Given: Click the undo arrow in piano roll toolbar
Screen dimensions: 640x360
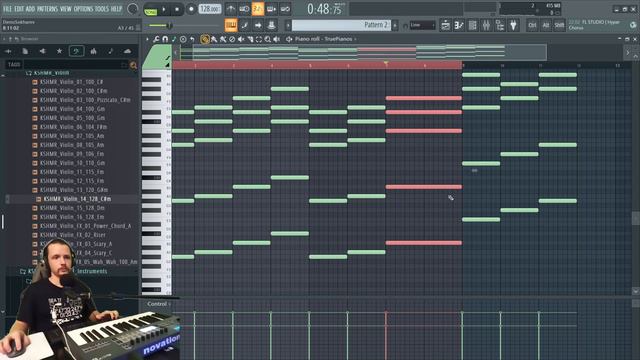Looking at the screenshot, I should [192, 39].
